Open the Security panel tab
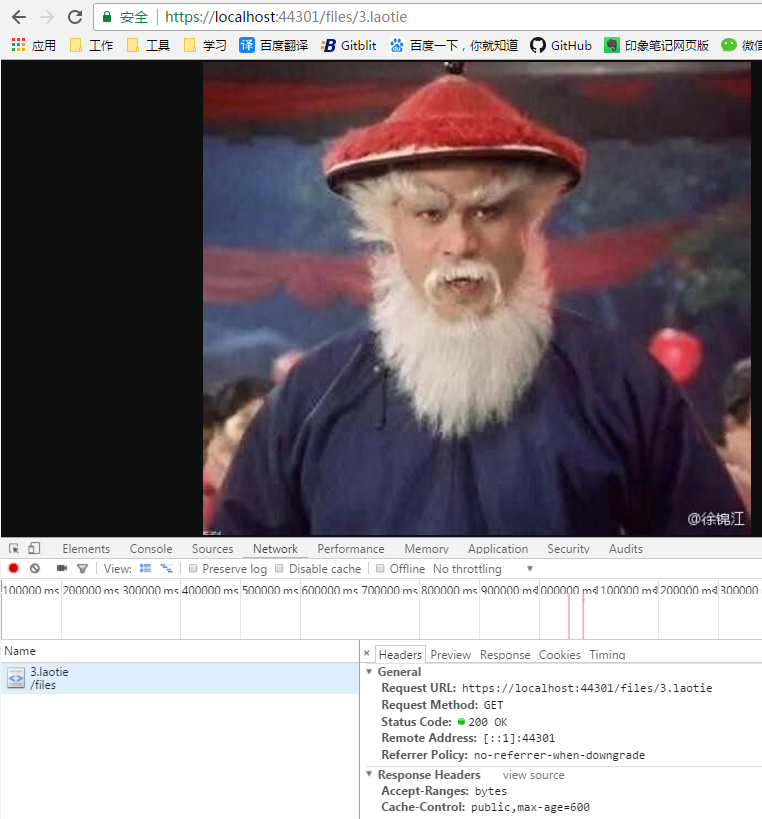Viewport: 762px width, 819px height. point(568,549)
